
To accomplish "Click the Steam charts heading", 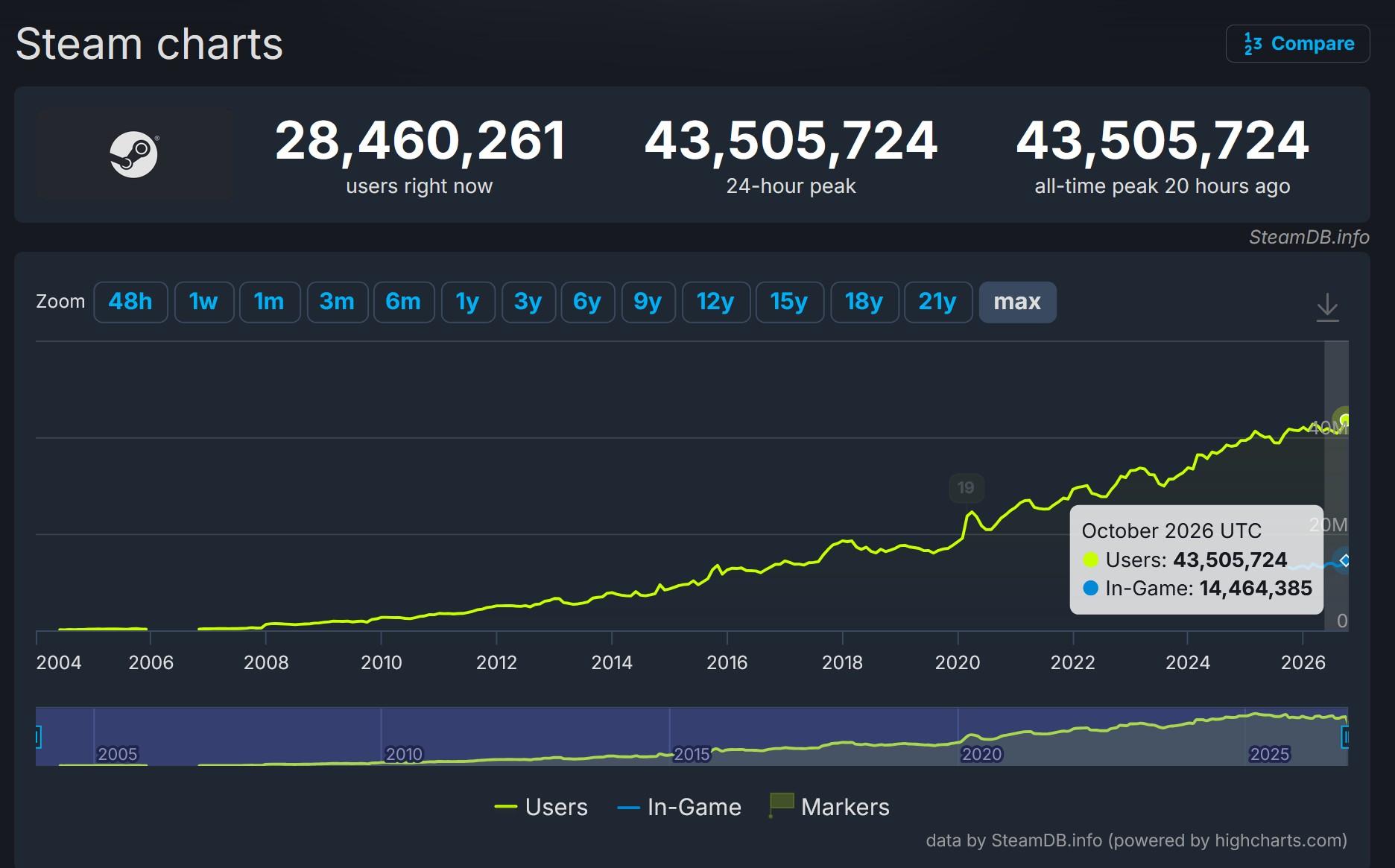I will [149, 43].
